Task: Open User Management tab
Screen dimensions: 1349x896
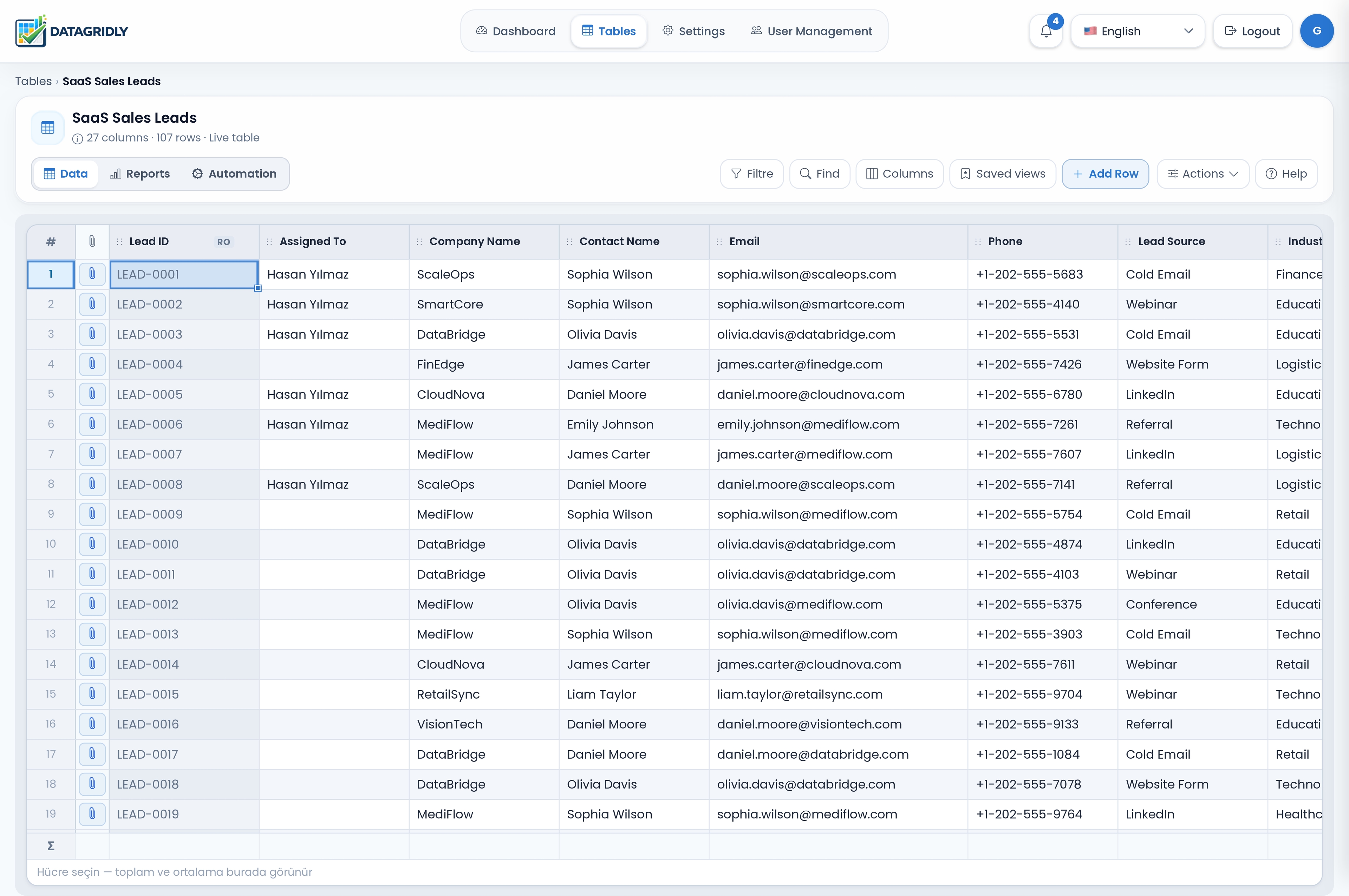Action: tap(812, 31)
